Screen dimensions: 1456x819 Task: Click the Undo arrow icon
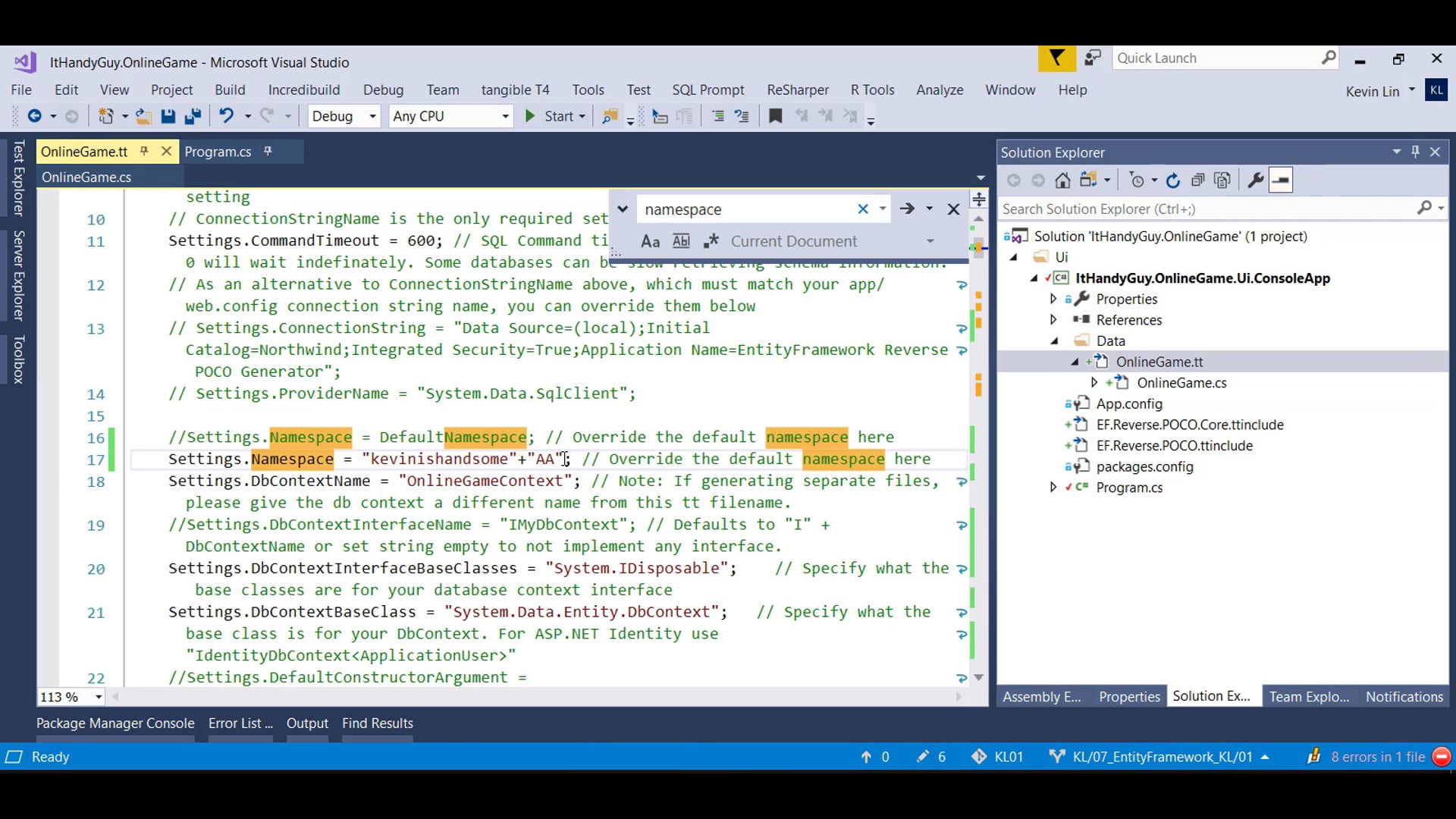click(226, 116)
